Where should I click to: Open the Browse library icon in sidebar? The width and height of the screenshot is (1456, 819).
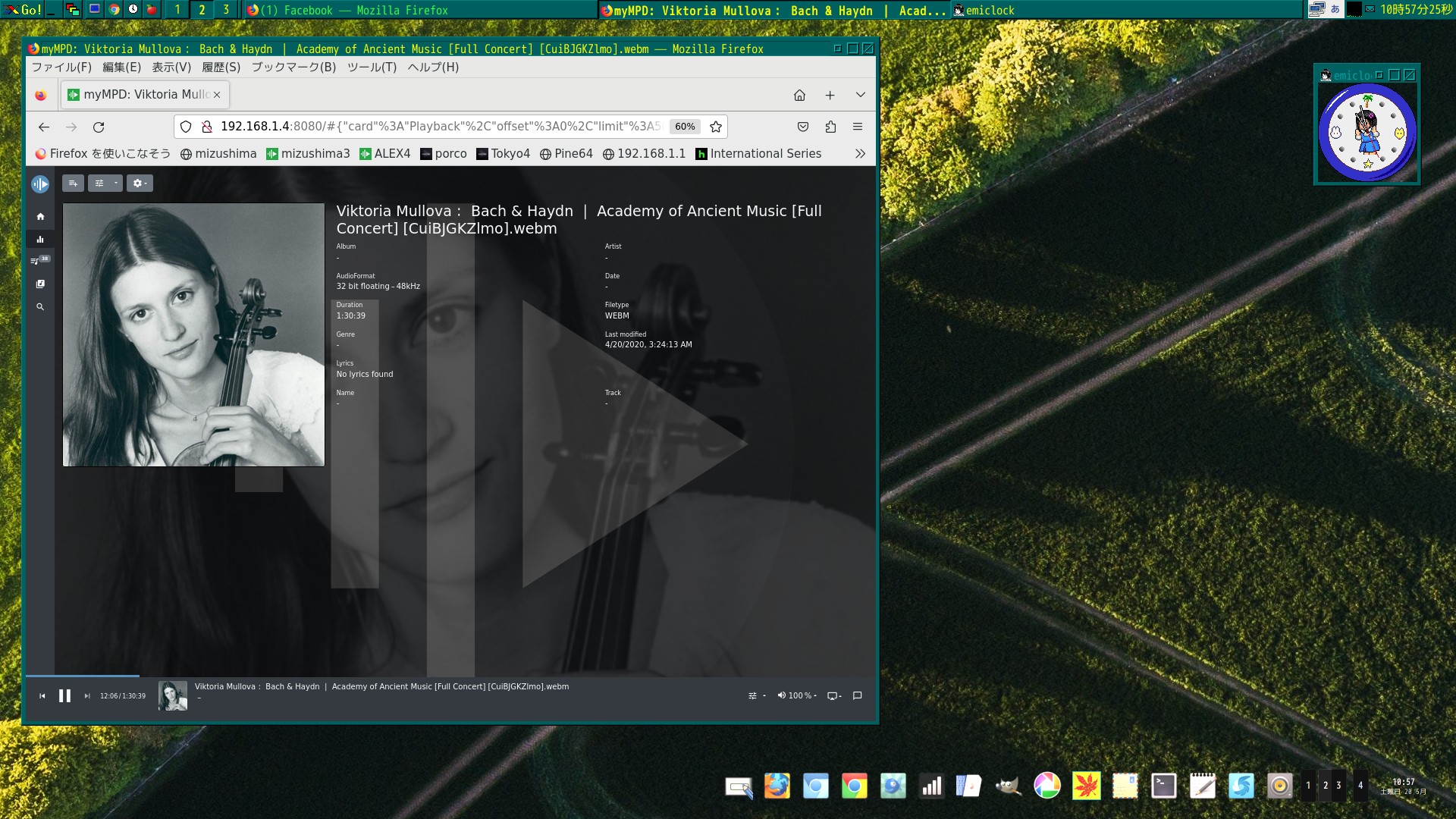coord(40,284)
